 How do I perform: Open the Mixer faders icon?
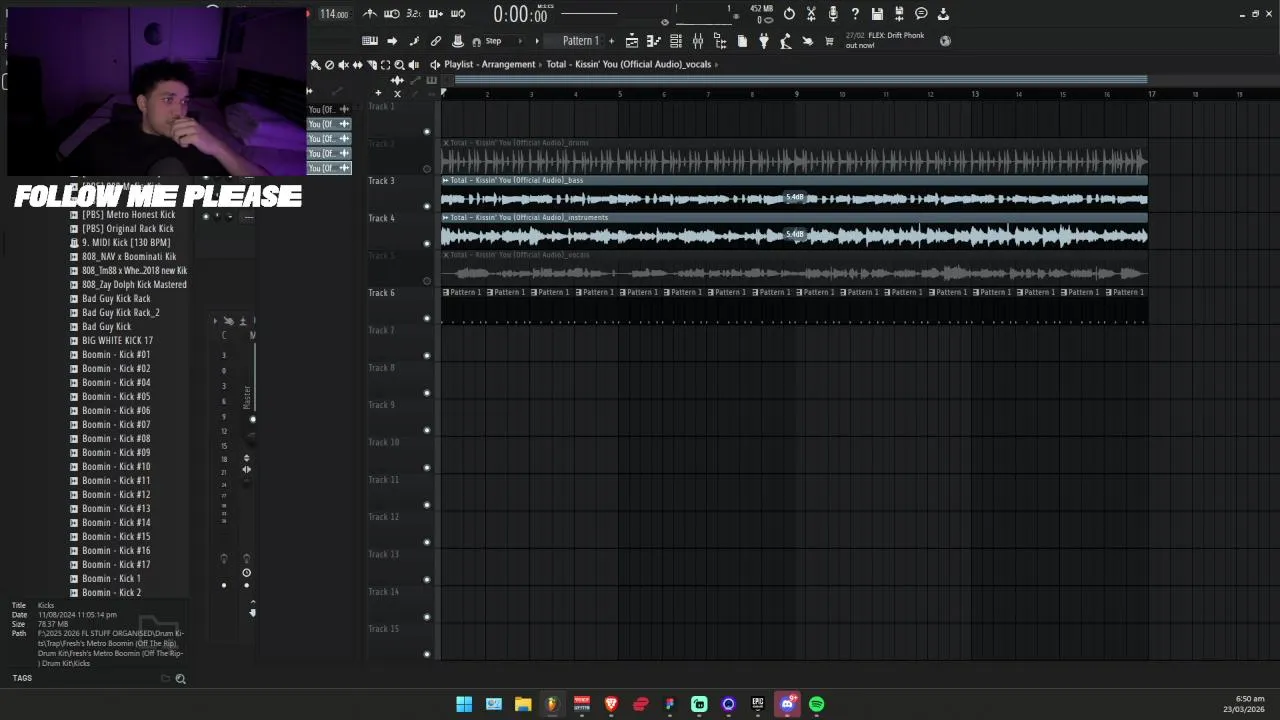[697, 41]
